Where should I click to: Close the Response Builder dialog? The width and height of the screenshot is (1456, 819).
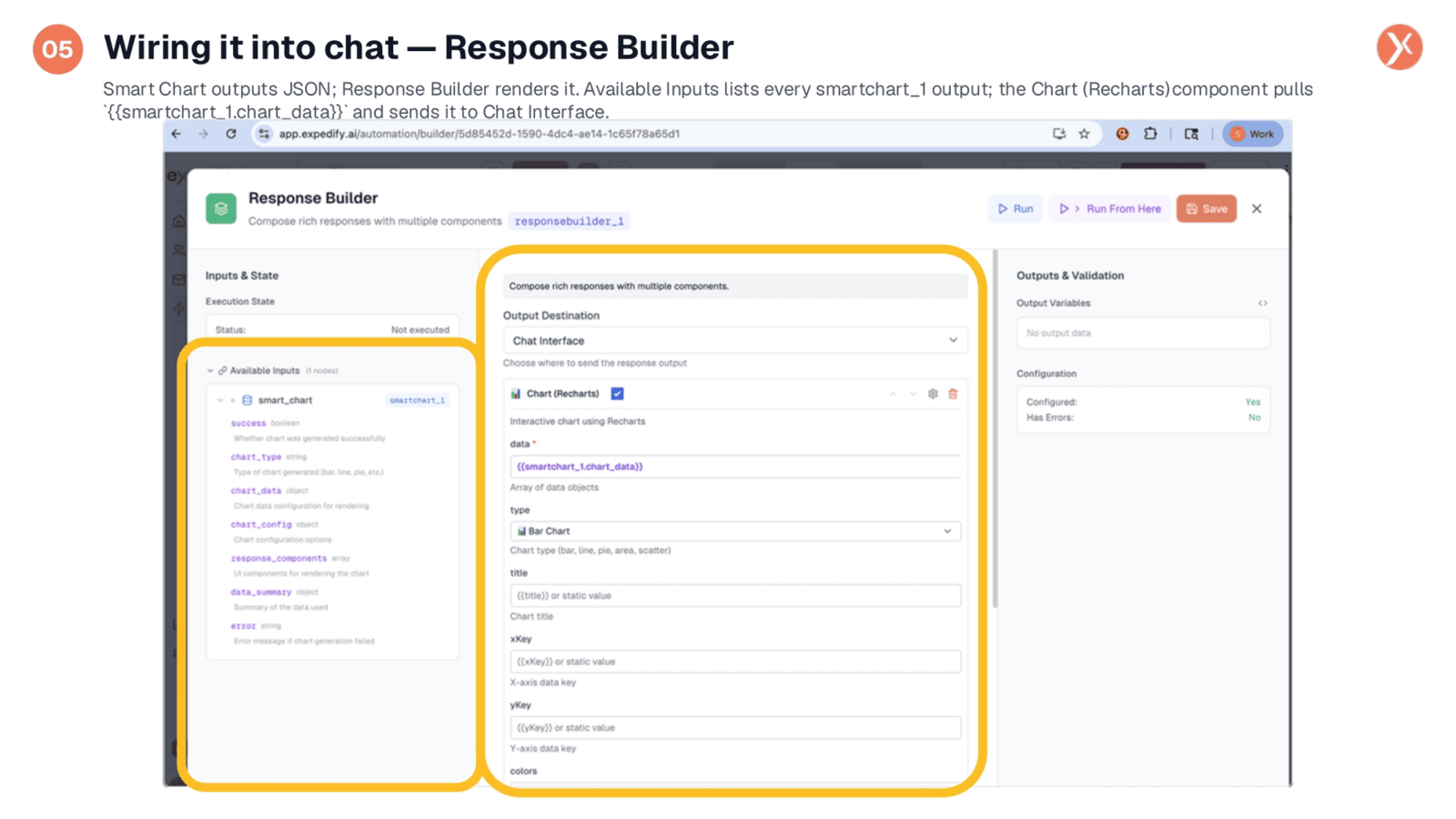click(1257, 208)
